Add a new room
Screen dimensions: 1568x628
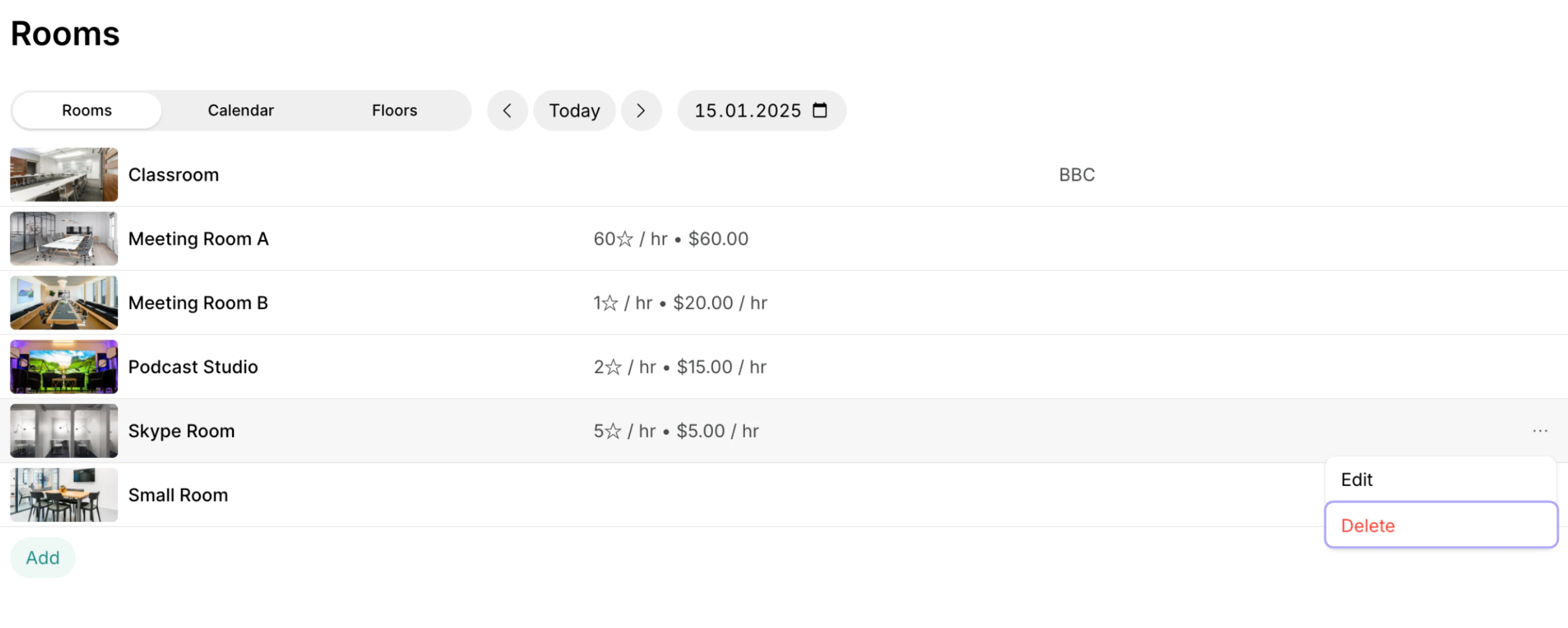[43, 558]
